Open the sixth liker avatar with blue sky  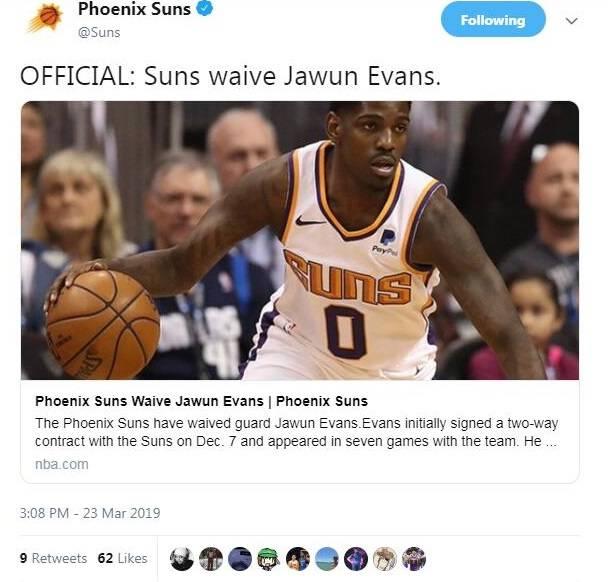click(x=327, y=559)
